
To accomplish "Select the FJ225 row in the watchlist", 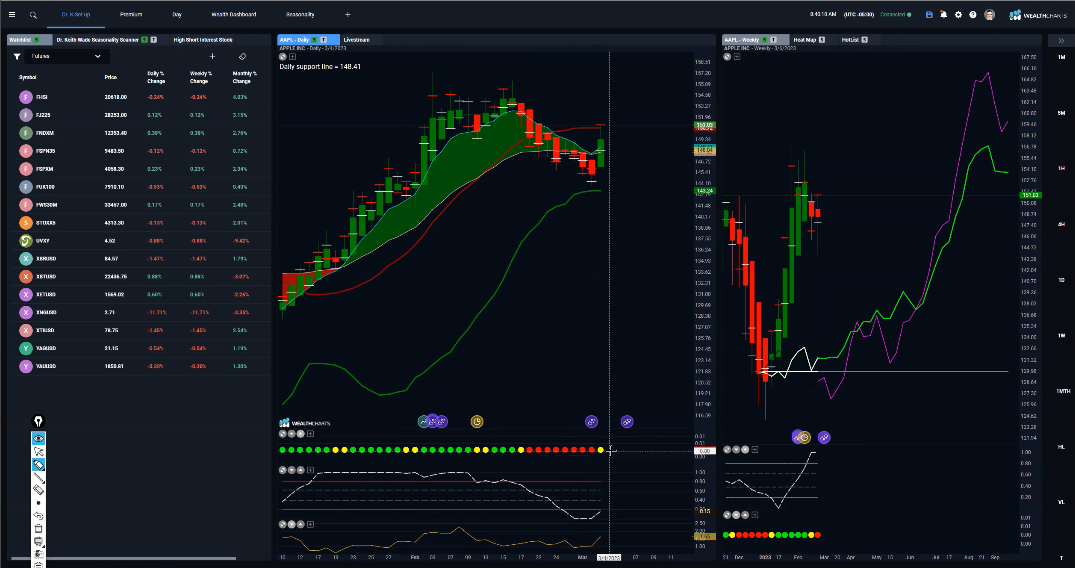I will [137, 115].
